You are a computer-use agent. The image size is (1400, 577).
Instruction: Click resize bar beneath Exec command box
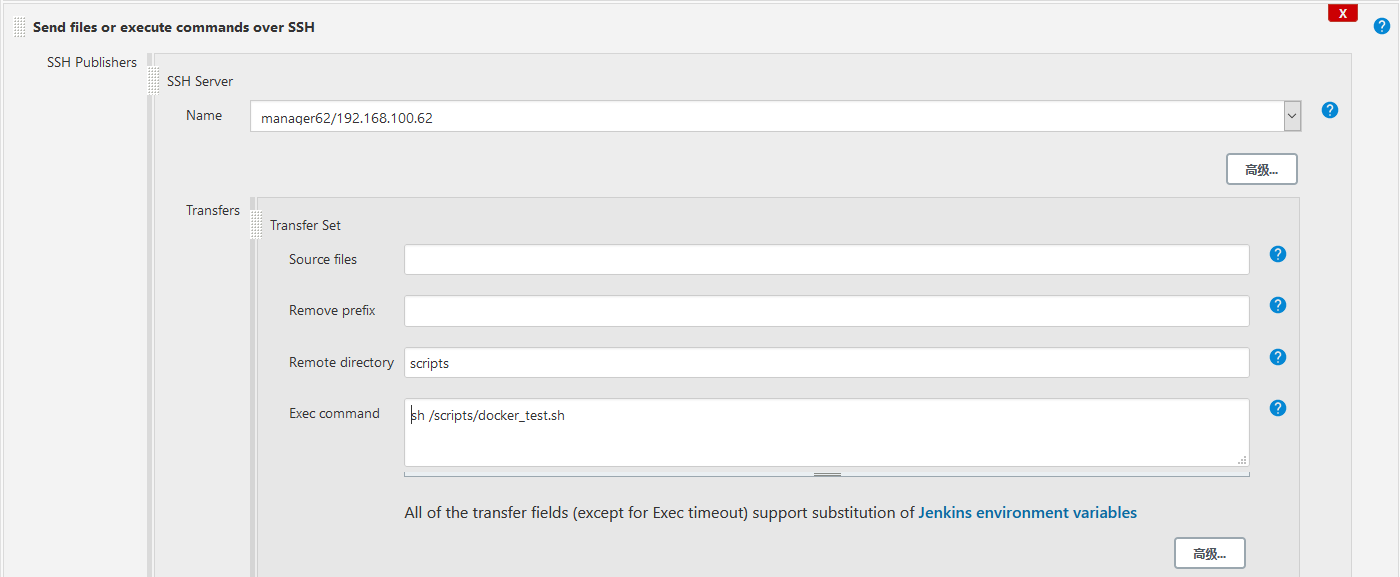pos(827,474)
